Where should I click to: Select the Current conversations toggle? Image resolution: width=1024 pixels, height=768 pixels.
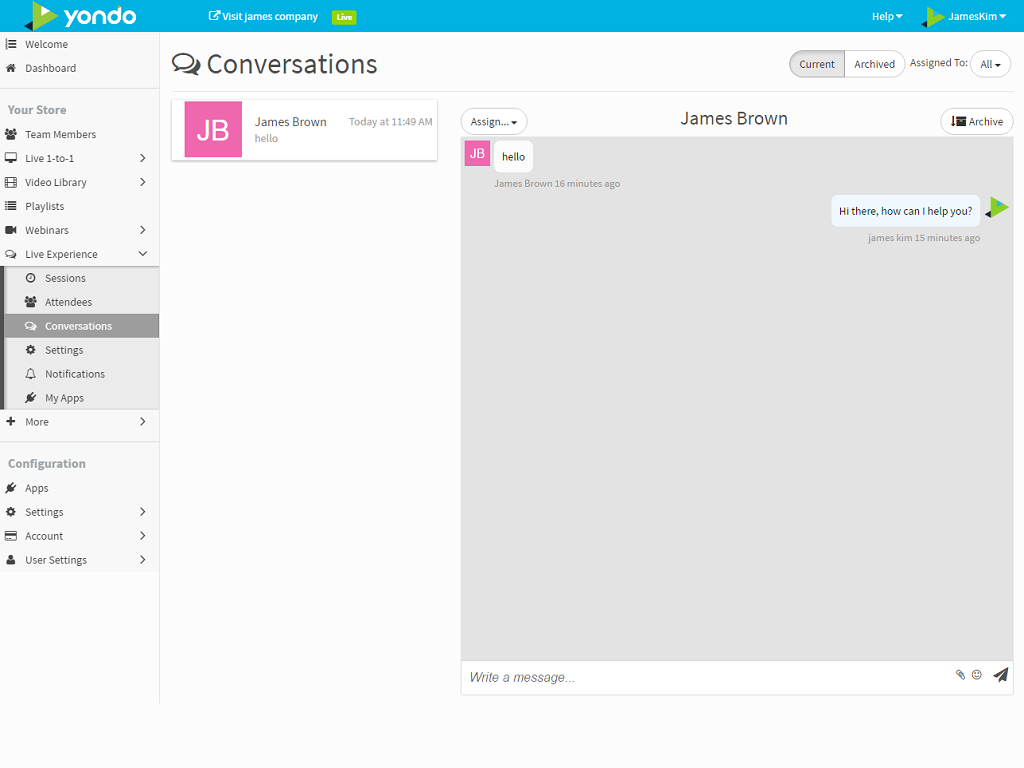tap(817, 64)
